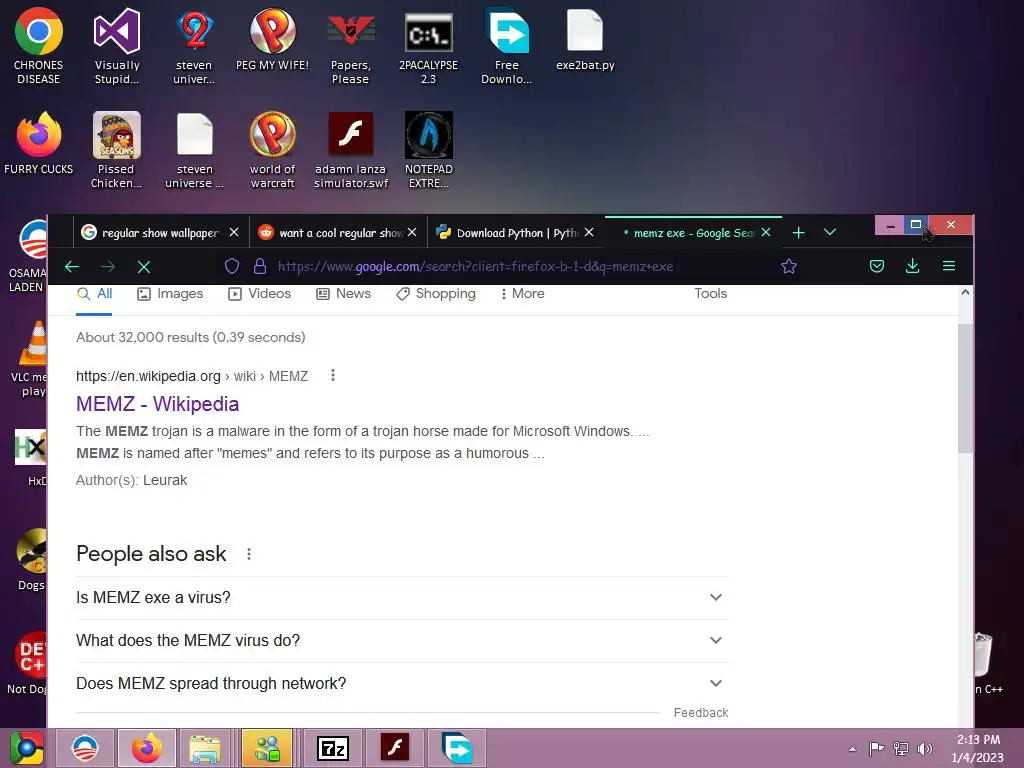The height and width of the screenshot is (768, 1024).
Task: Open the CHRONES DISEASE Chrome desktop icon
Action: [x=39, y=46]
